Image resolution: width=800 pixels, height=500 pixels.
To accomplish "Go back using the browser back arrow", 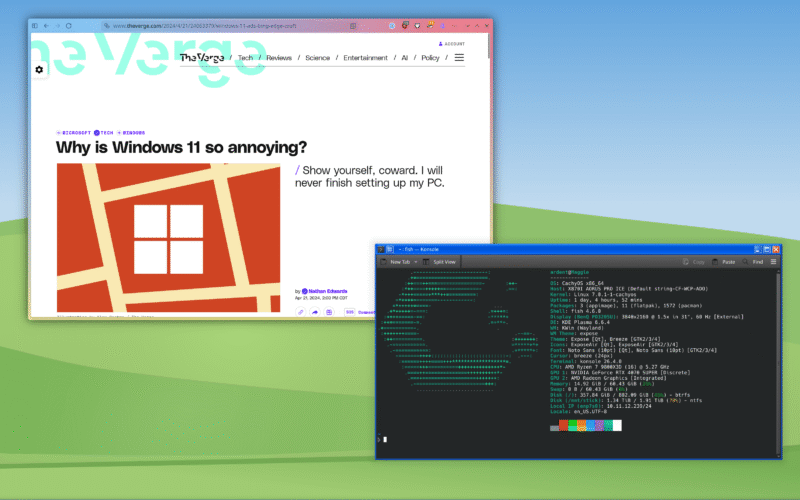I will 46,25.
